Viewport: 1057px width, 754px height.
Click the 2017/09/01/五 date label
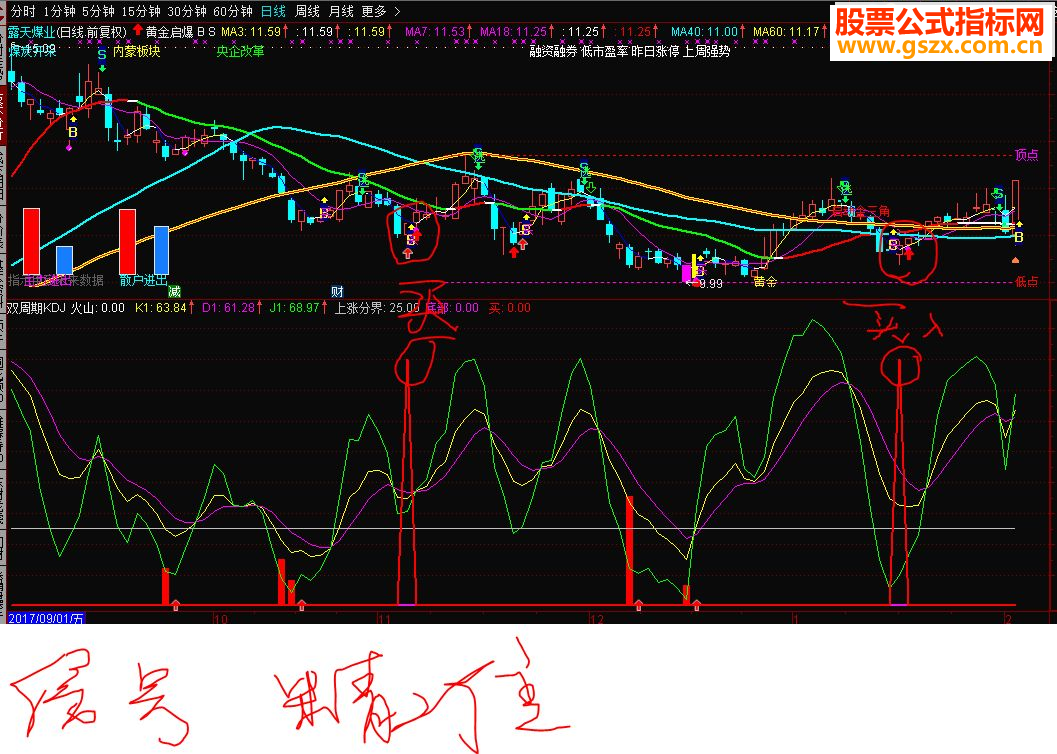pyautogui.click(x=47, y=618)
